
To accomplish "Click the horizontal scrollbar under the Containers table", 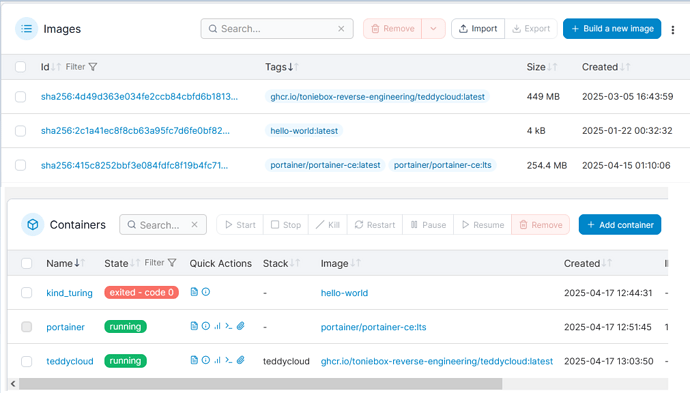I will (x=261, y=384).
